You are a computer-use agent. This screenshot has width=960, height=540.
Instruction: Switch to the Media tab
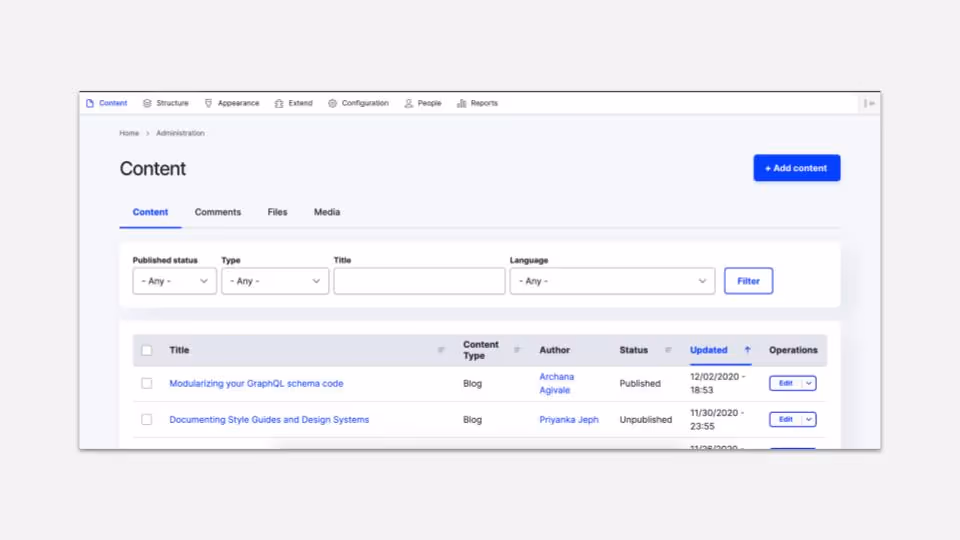[x=327, y=212]
